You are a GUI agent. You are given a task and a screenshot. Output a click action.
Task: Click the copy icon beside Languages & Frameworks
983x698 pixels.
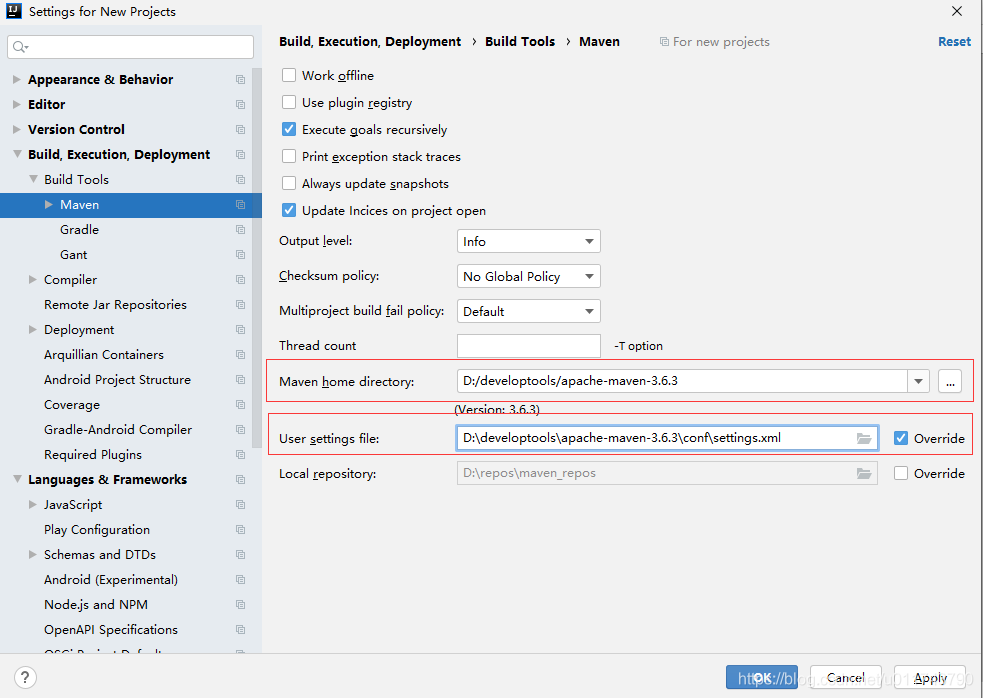tap(240, 480)
